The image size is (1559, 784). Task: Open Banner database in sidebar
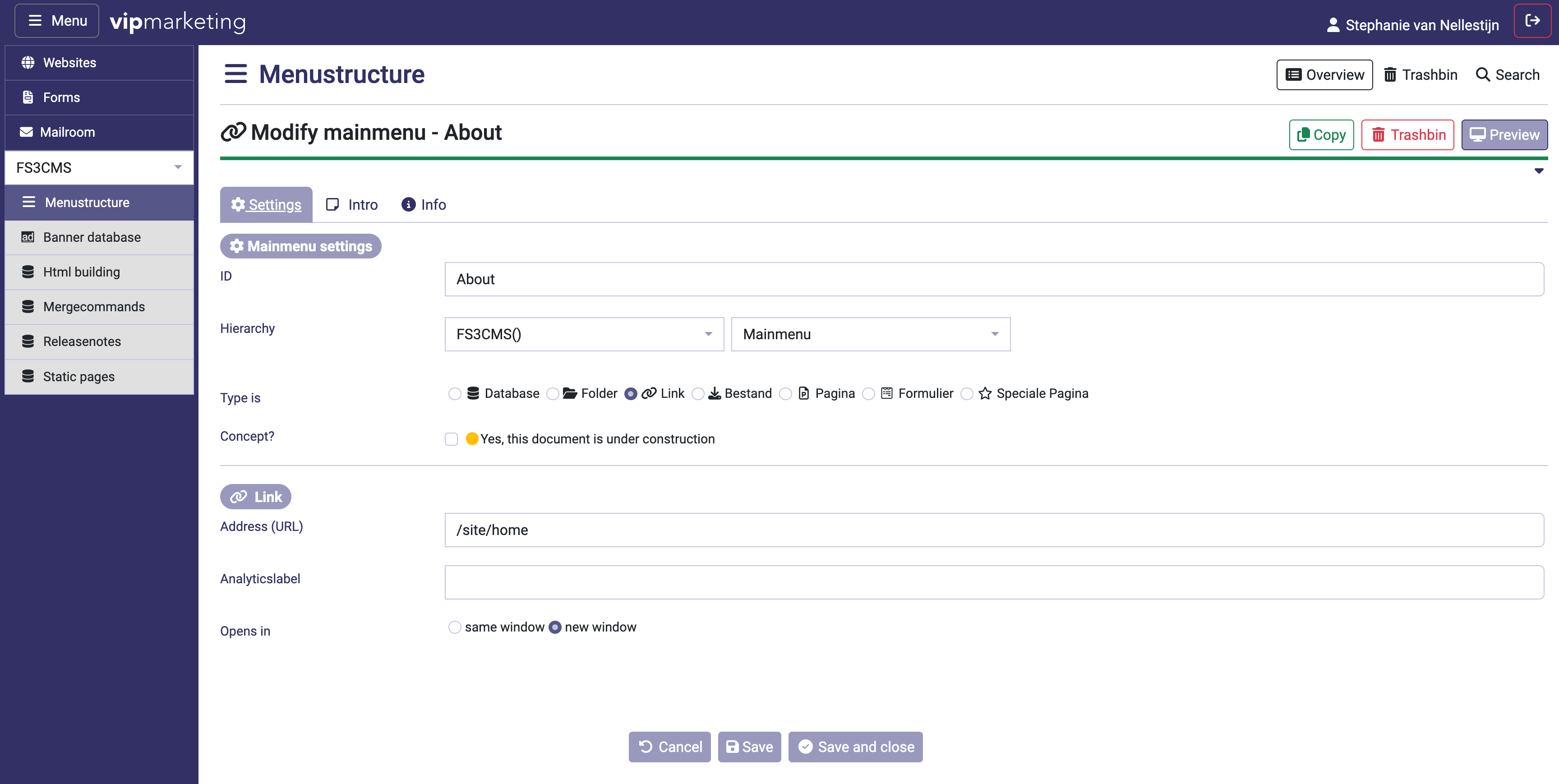pos(99,237)
